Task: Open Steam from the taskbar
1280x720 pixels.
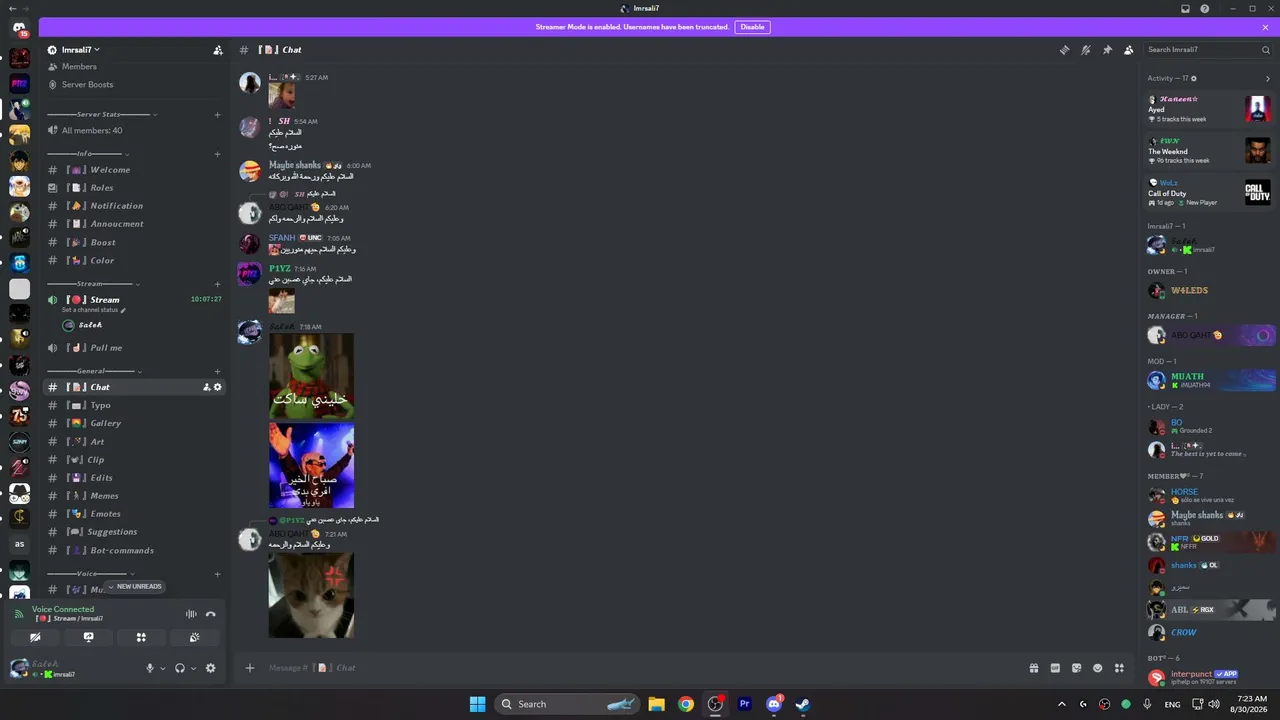Action: (802, 704)
